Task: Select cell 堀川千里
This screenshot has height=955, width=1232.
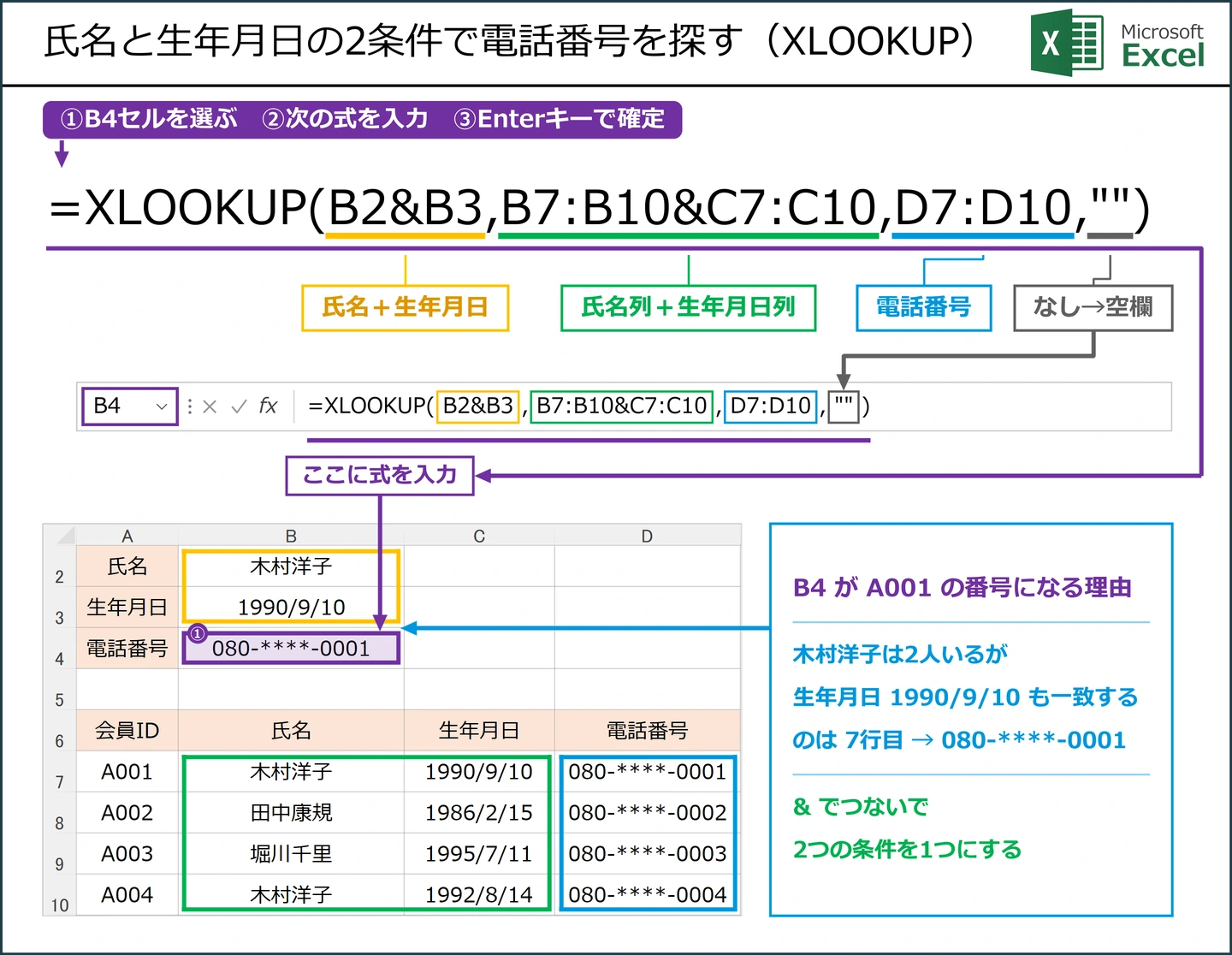Action: 291,854
